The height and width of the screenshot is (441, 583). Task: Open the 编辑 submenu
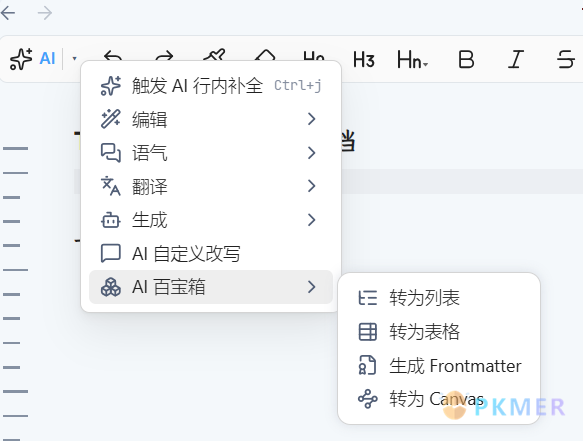[211, 119]
